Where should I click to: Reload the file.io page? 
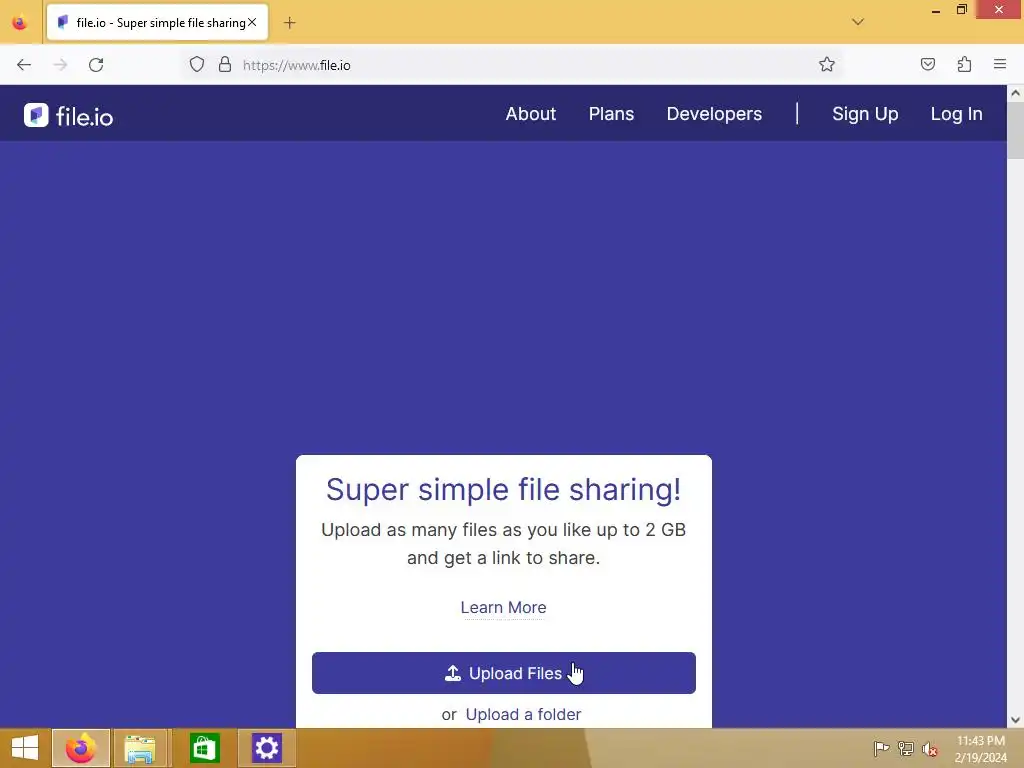click(96, 65)
